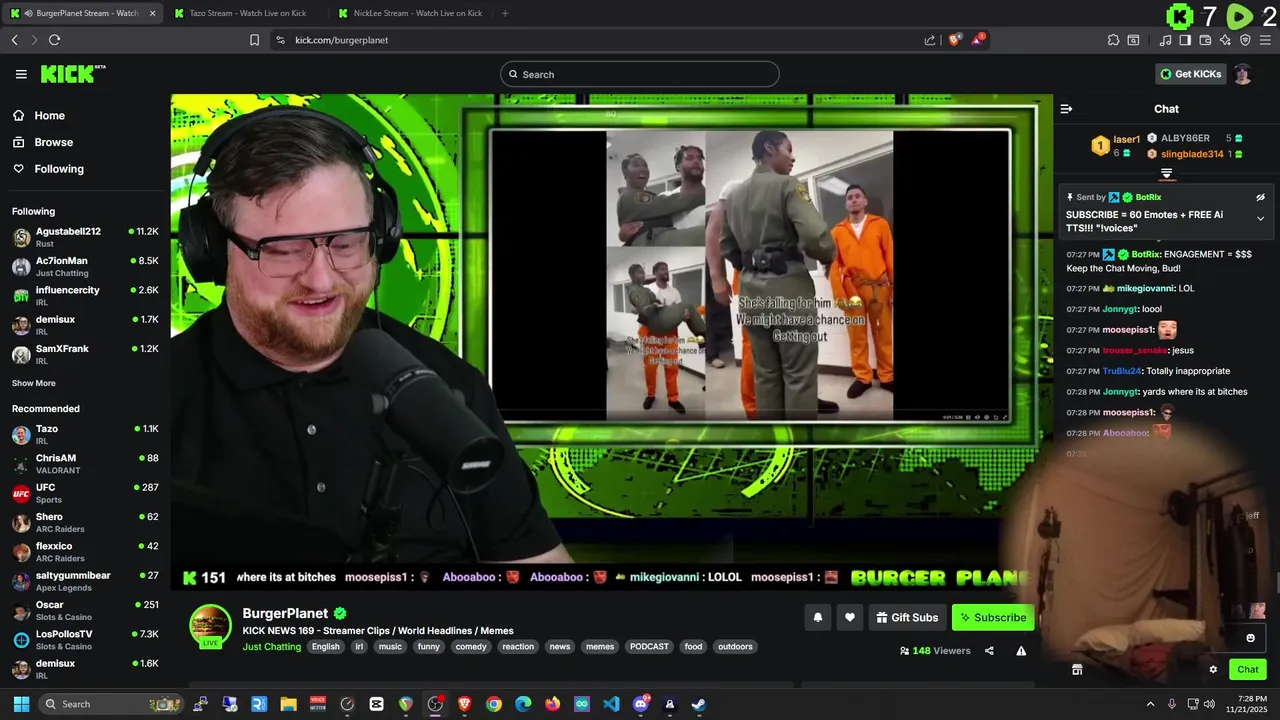
Task: Collapse the chat panel arrow icon
Action: point(1066,109)
